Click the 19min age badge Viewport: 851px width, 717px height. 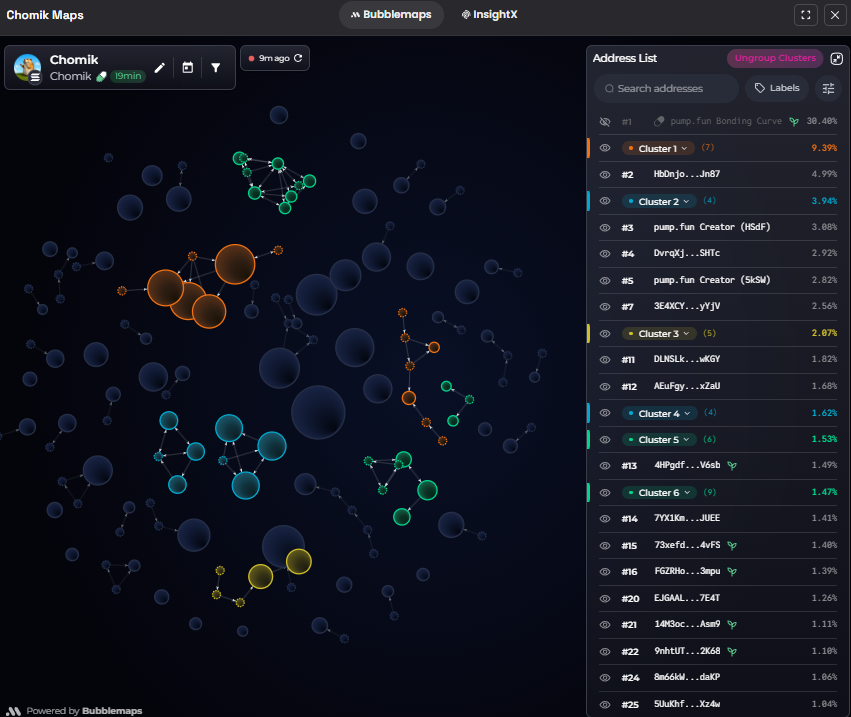(128, 76)
